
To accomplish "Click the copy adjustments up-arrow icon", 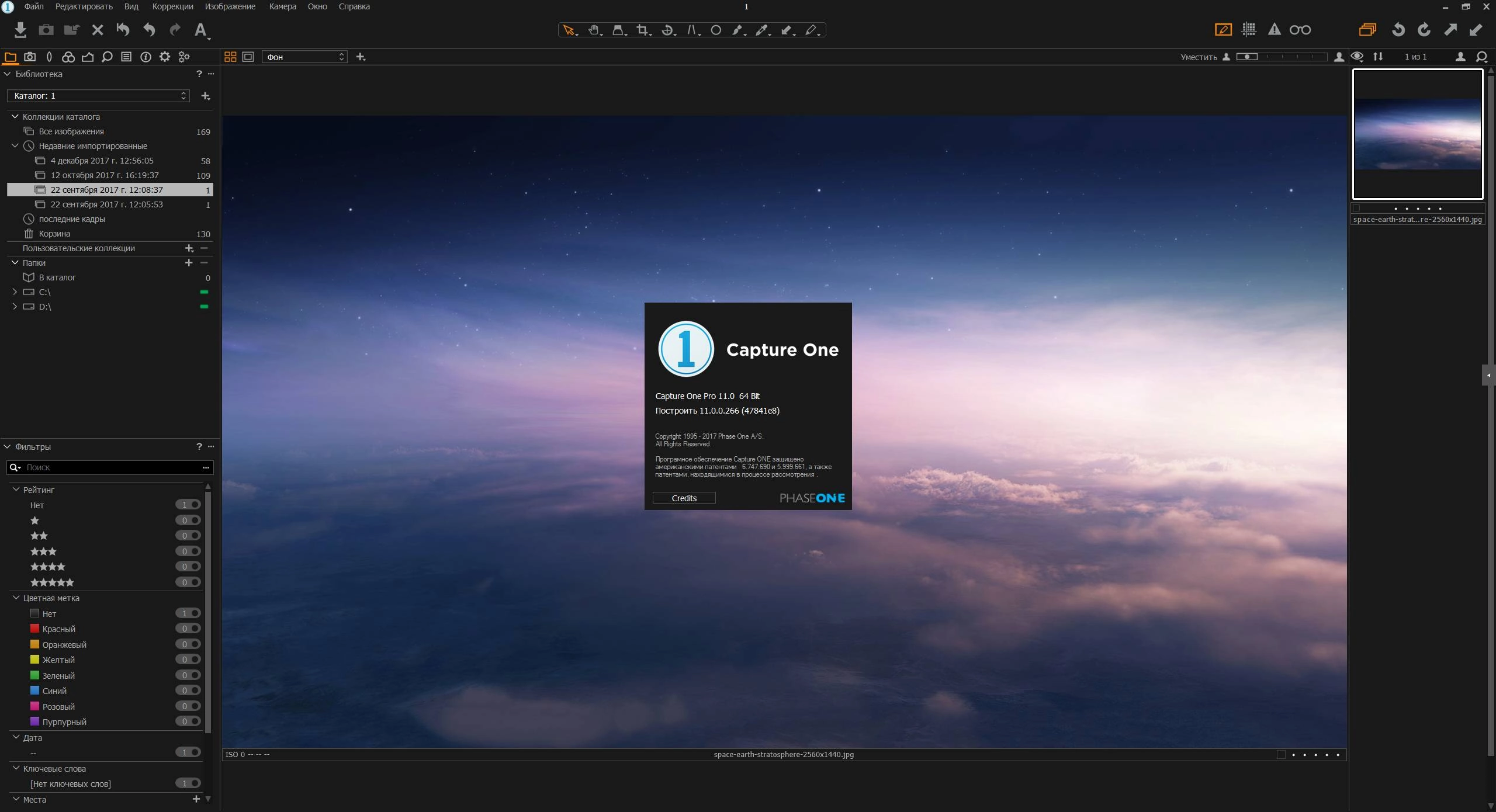I will tap(1450, 30).
